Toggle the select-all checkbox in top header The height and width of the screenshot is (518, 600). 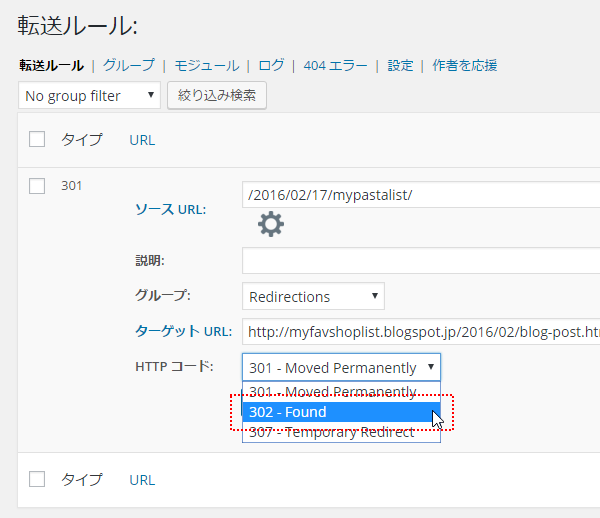pyautogui.click(x=37, y=140)
